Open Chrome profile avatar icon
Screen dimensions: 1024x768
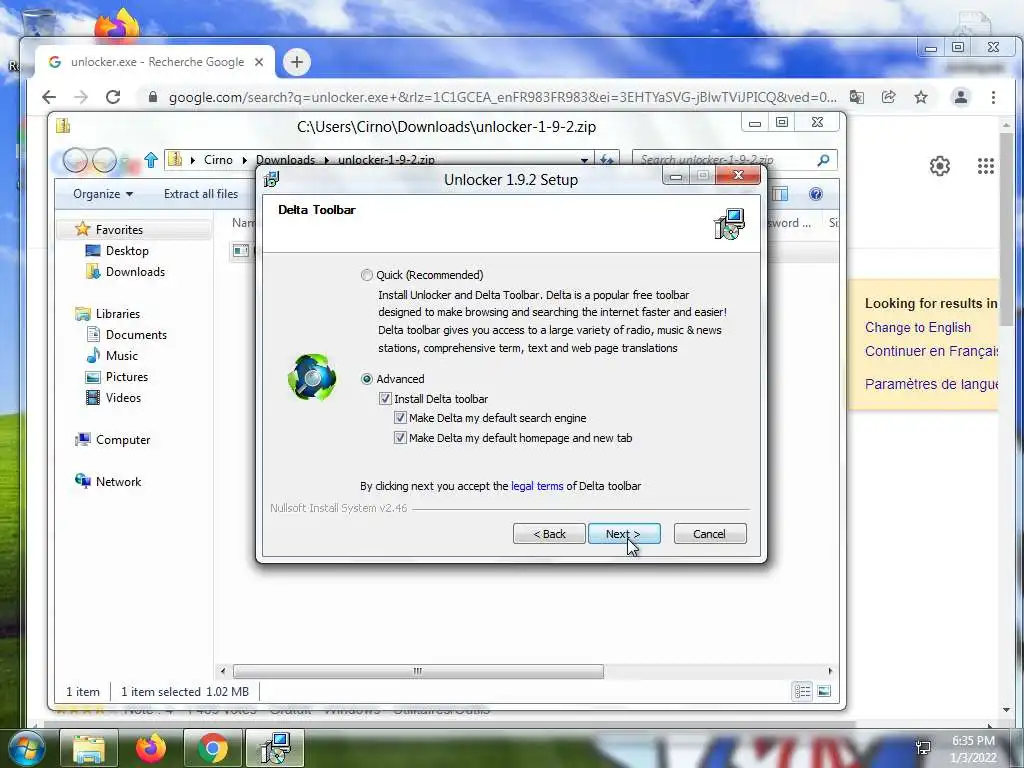pyautogui.click(x=961, y=97)
